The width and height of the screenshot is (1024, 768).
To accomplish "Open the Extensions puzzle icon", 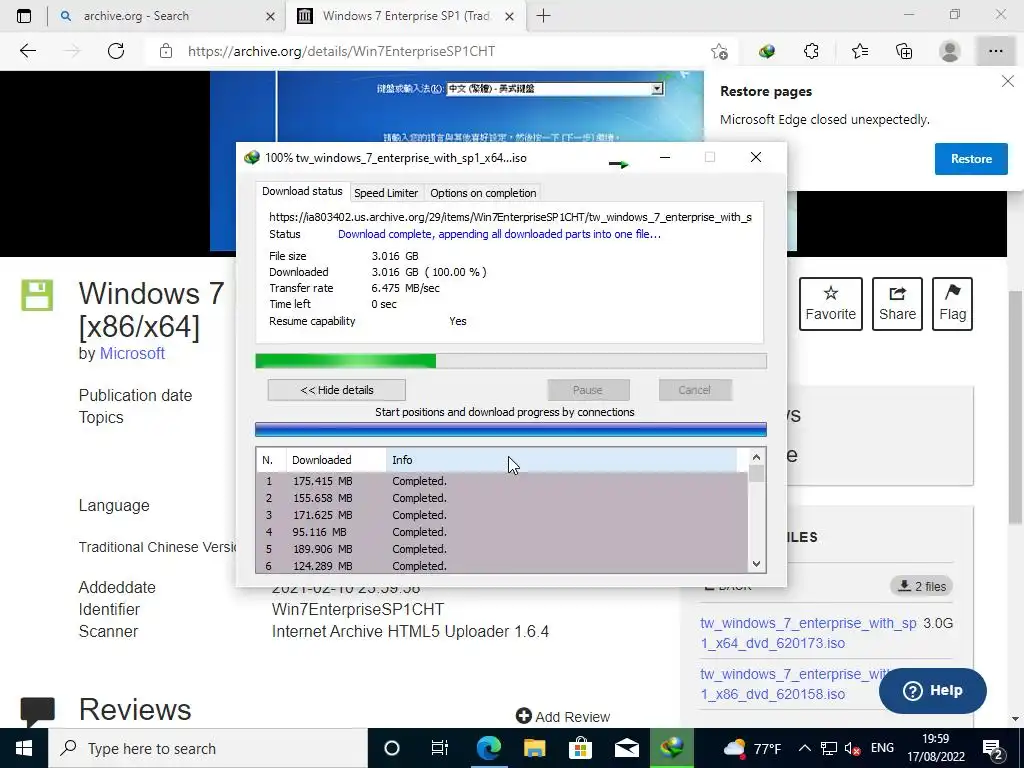I will pos(811,51).
